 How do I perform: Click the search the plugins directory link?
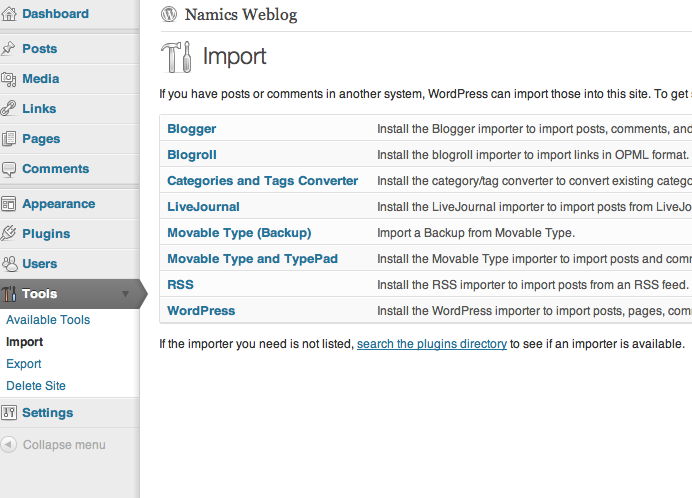(432, 344)
